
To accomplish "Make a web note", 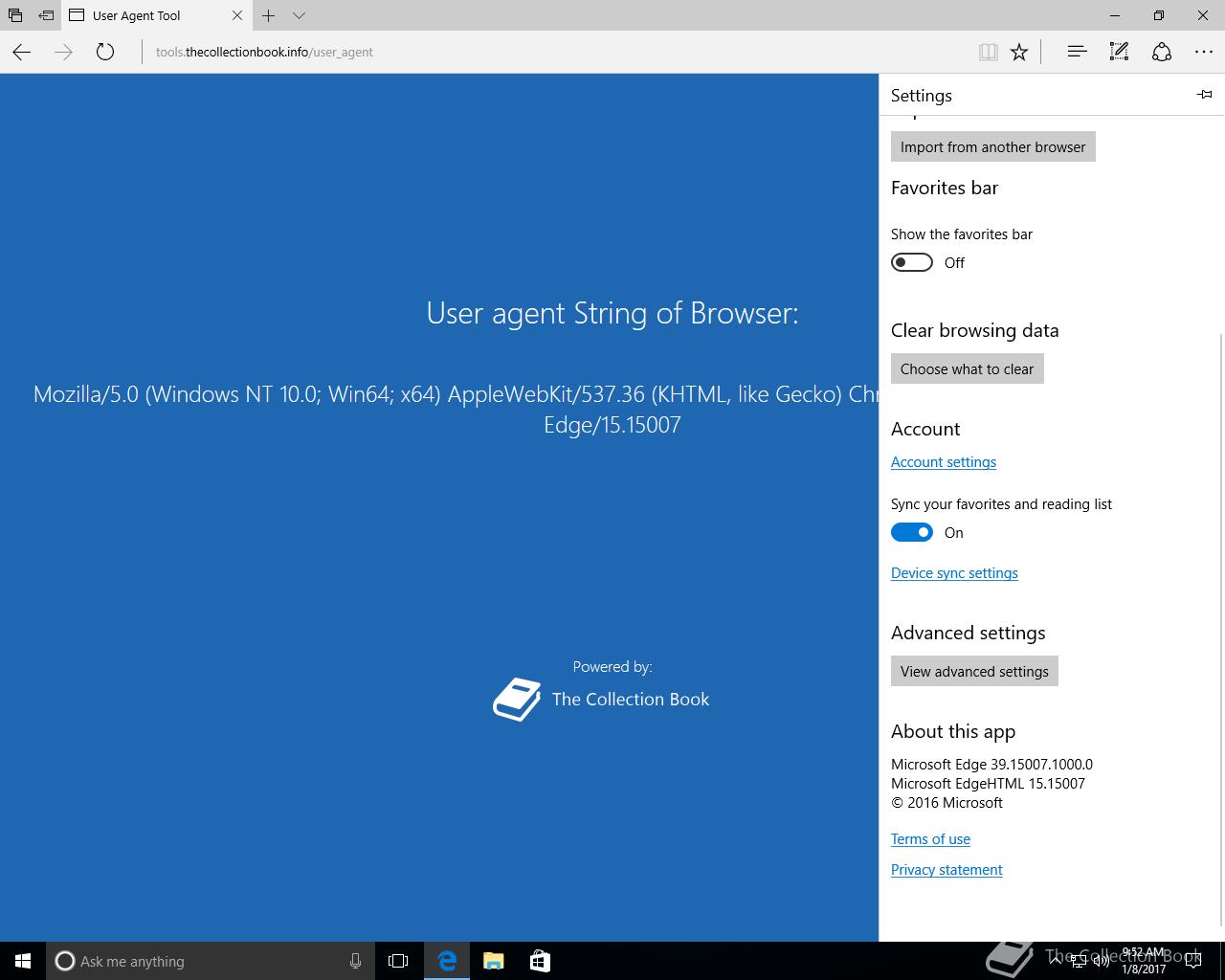I will pyautogui.click(x=1119, y=52).
